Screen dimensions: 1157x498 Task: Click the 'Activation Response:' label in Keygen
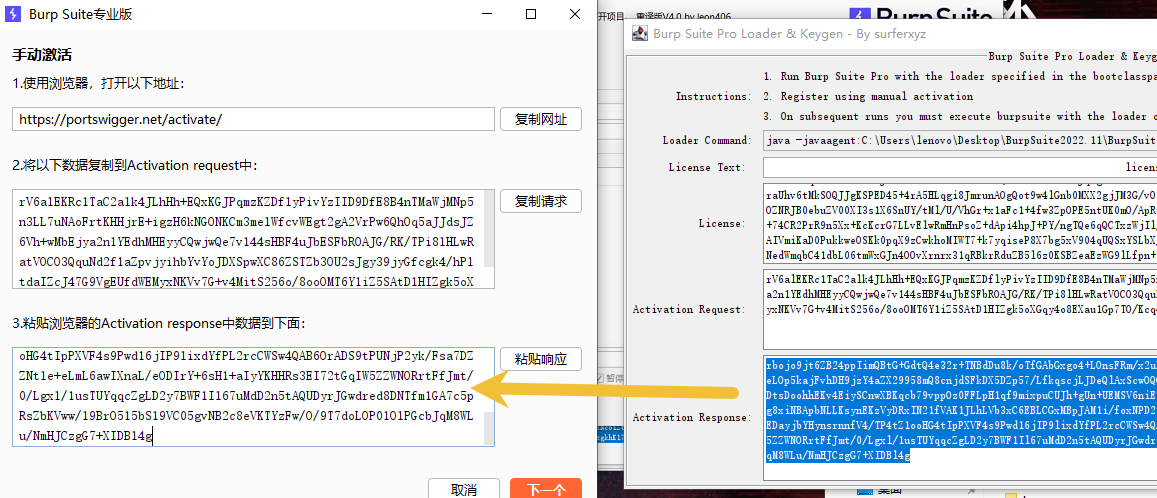click(x=692, y=418)
